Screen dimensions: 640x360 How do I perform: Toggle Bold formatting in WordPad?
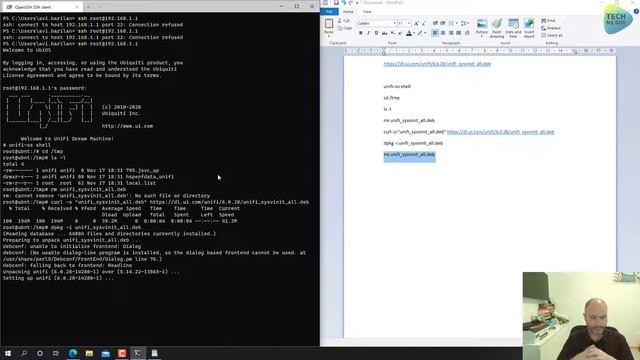361,33
